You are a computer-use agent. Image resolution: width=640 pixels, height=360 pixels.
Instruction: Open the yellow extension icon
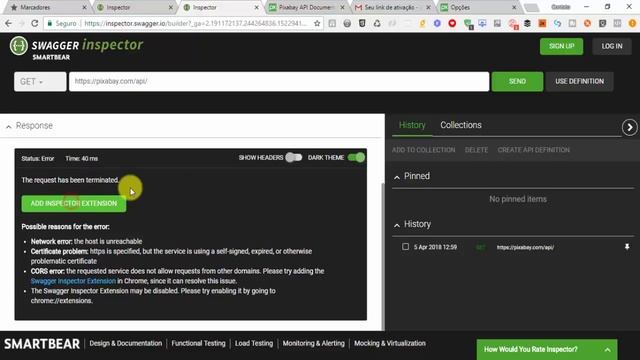point(422,23)
